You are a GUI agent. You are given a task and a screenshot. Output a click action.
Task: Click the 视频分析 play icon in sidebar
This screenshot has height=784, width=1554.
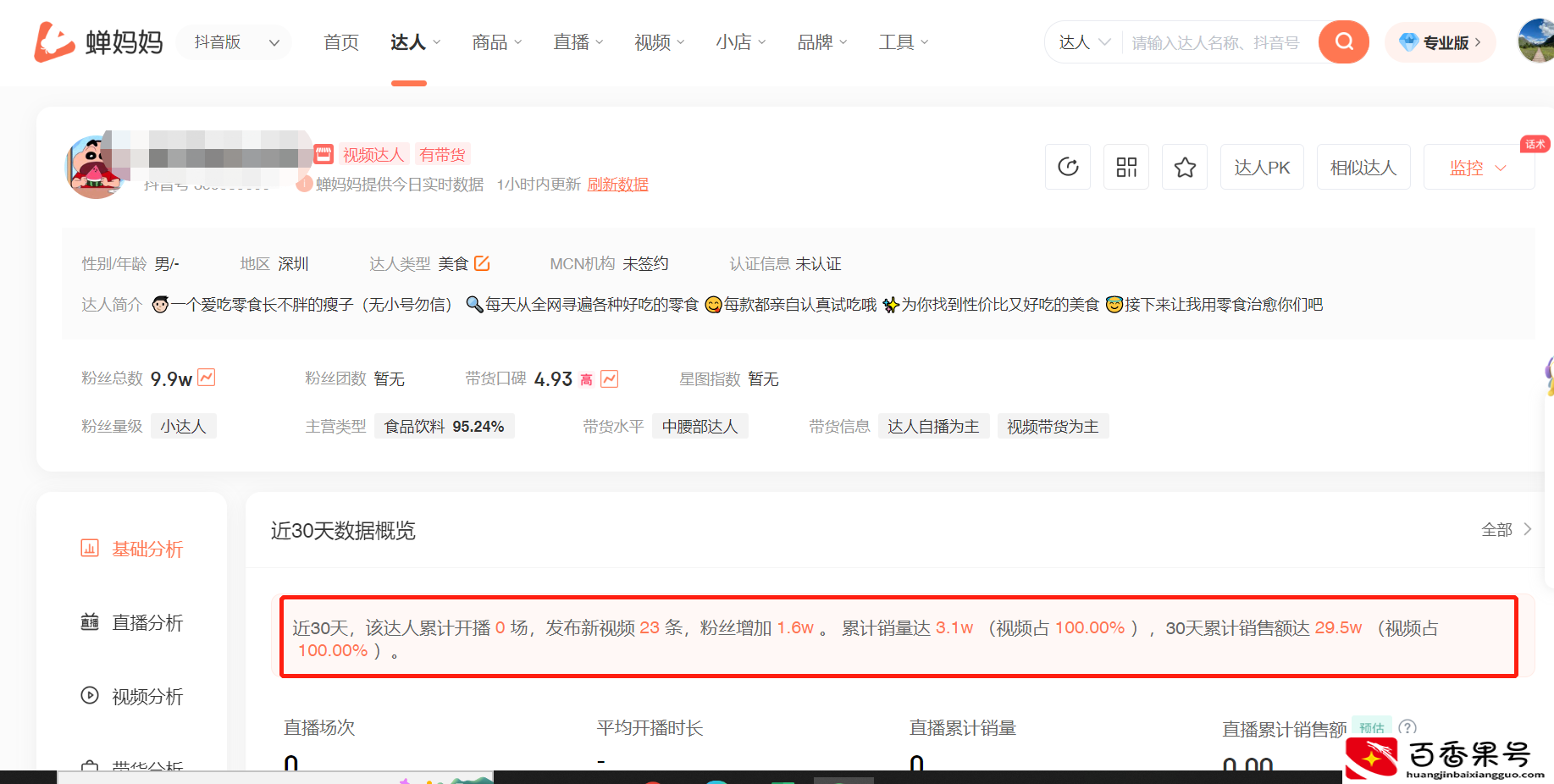tap(90, 695)
